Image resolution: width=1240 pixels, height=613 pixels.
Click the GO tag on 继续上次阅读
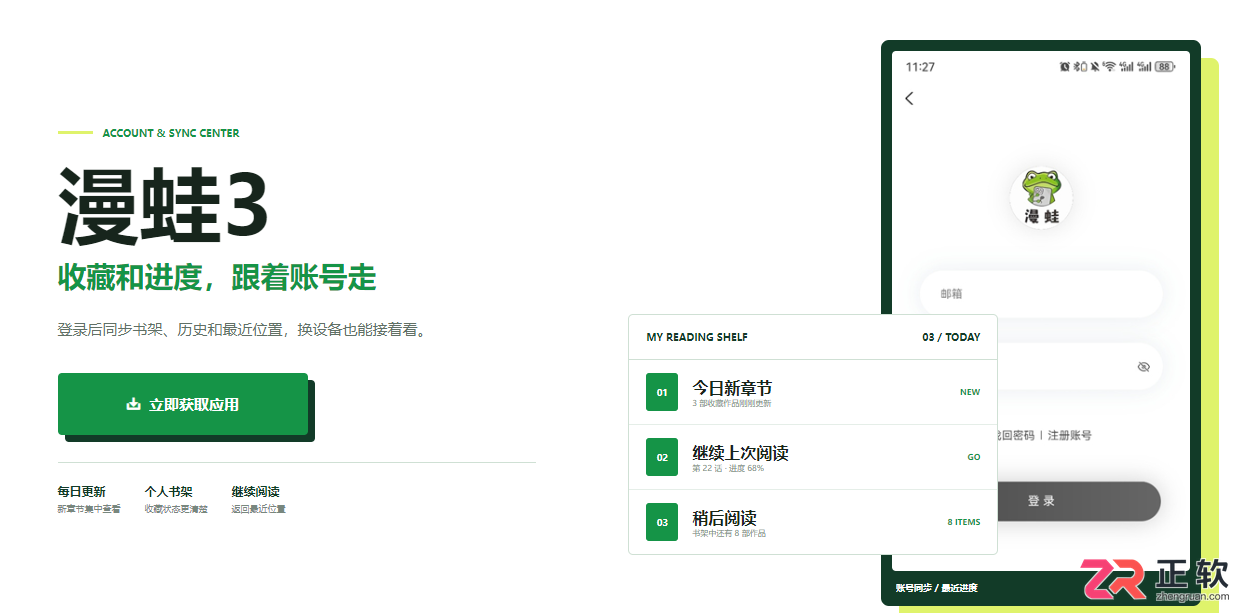[974, 457]
